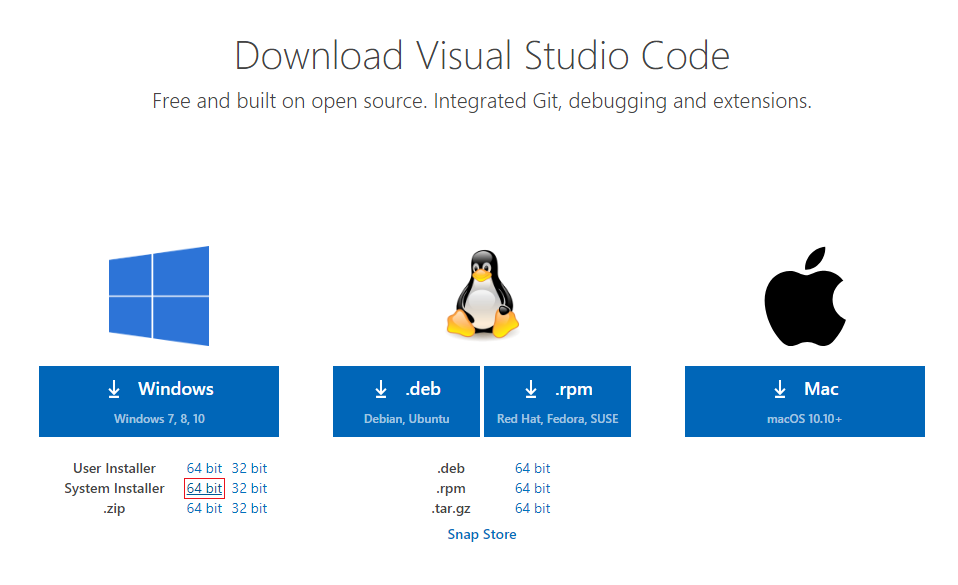Click the '.deb' label in the Linux list

pos(451,468)
